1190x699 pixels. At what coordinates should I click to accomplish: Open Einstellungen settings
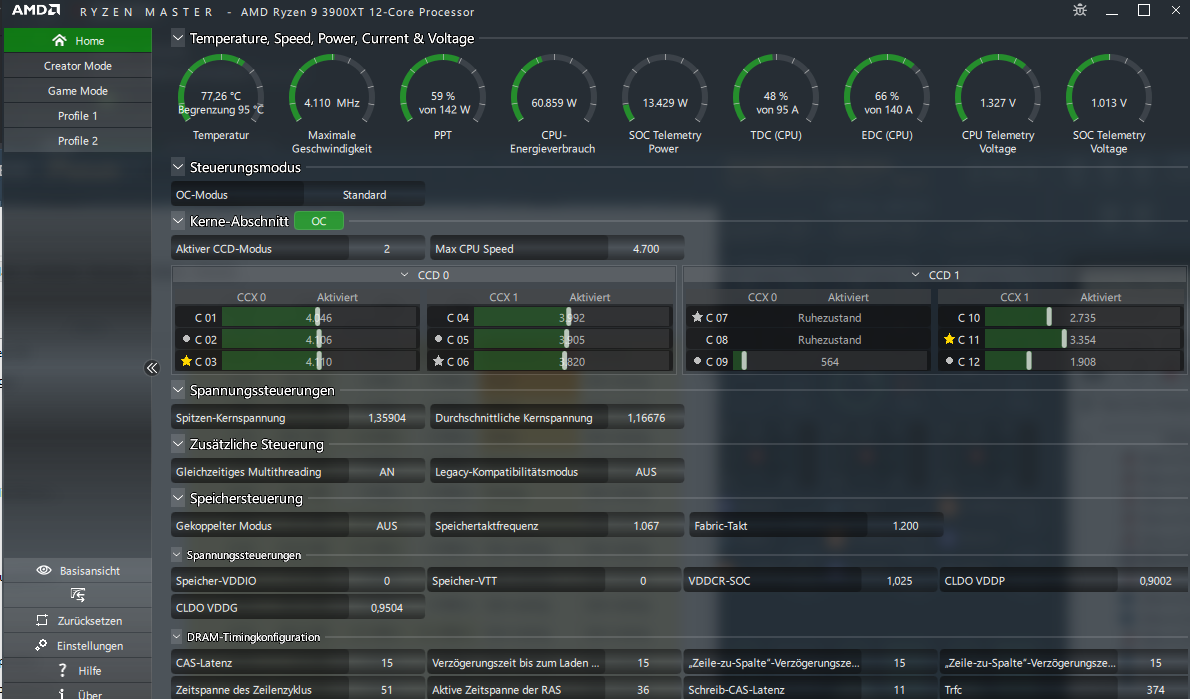[x=77, y=645]
